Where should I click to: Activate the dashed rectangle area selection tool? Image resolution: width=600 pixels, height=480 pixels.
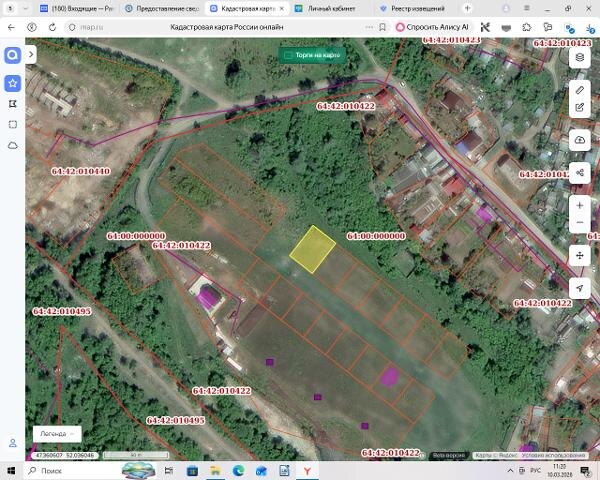point(13,124)
